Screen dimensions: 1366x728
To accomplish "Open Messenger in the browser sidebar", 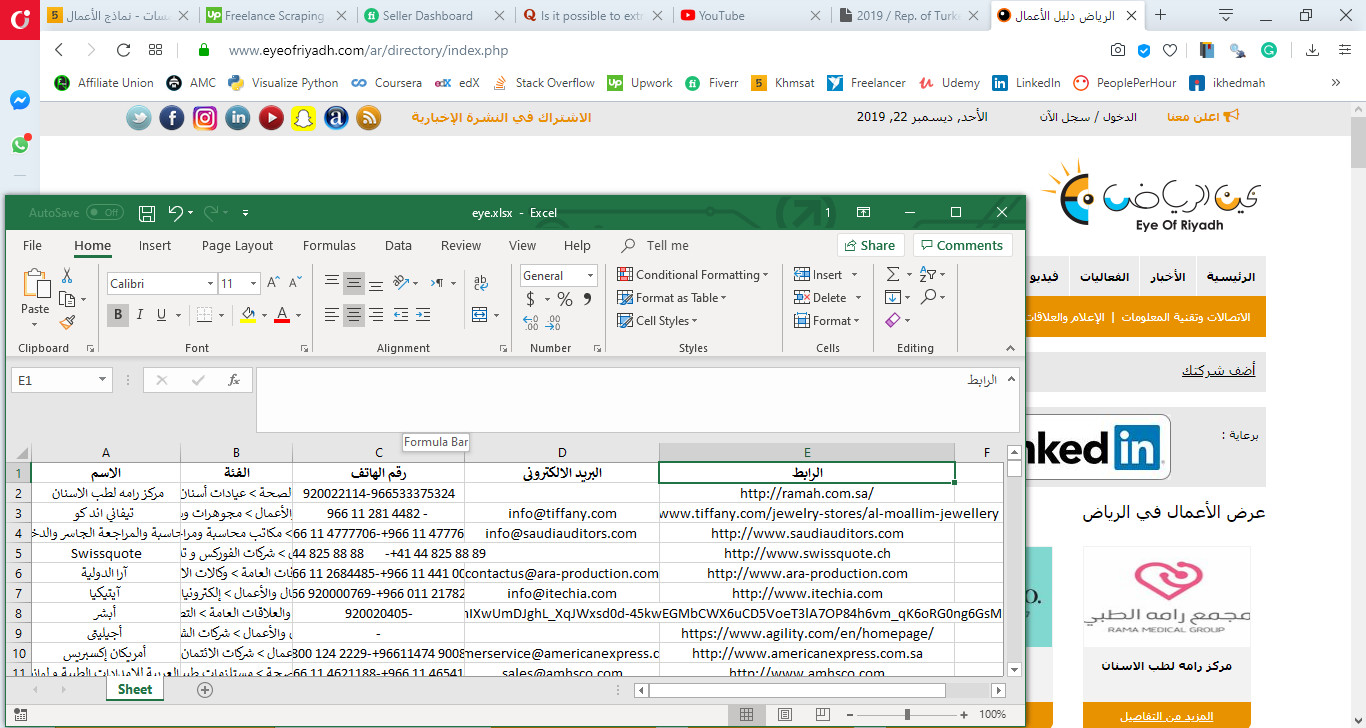I will [20, 100].
